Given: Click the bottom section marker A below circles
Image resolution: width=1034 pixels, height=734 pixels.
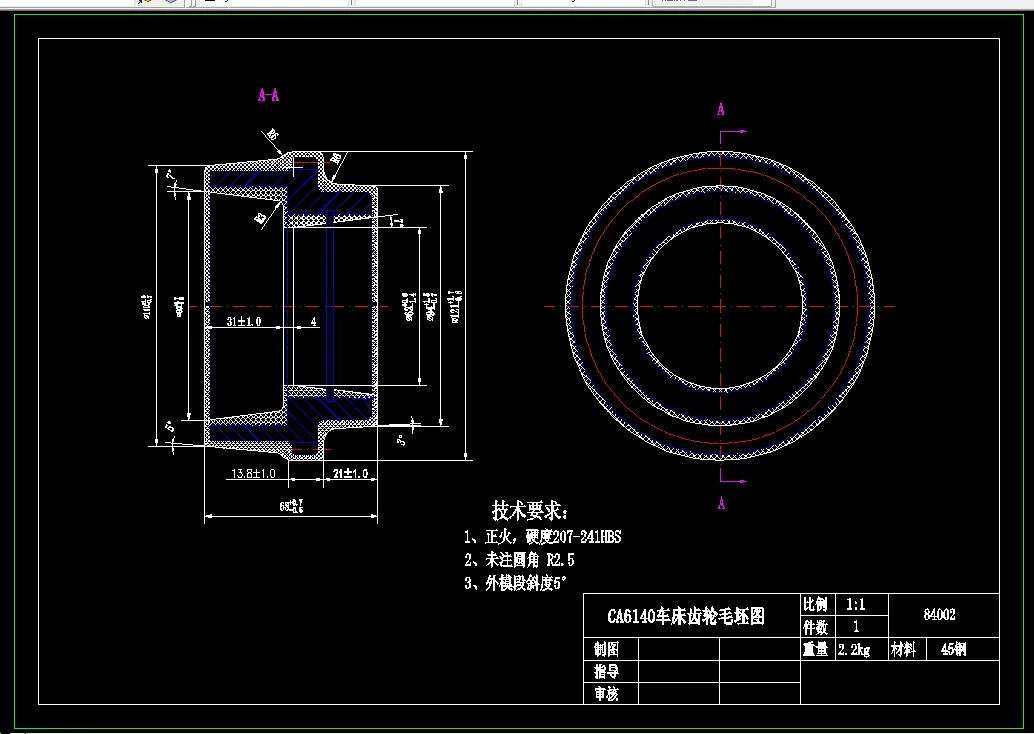Looking at the screenshot, I should (x=721, y=504).
